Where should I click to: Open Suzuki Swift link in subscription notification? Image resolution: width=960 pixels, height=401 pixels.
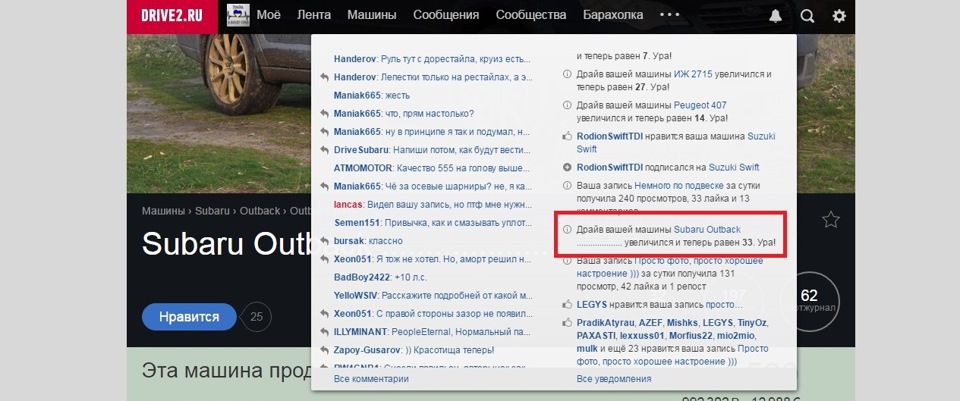(x=734, y=167)
